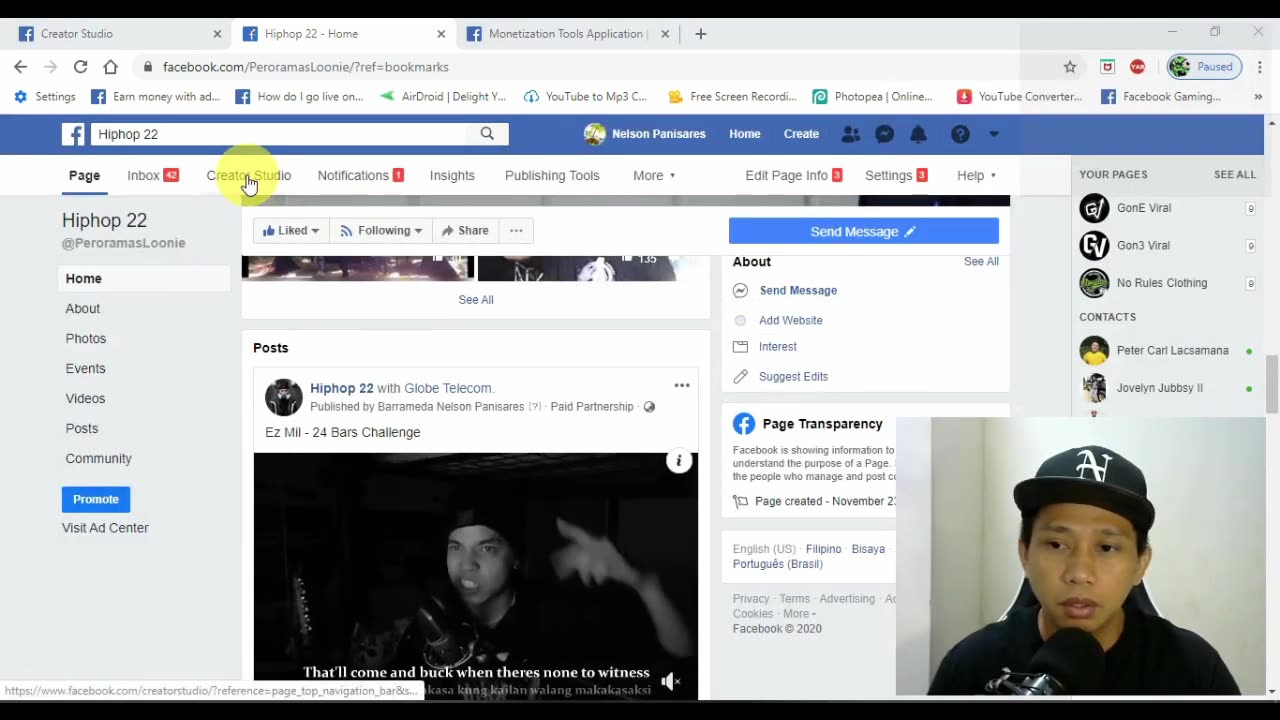
Task: Close the Hiphop 22 browser tab
Action: pyautogui.click(x=441, y=34)
